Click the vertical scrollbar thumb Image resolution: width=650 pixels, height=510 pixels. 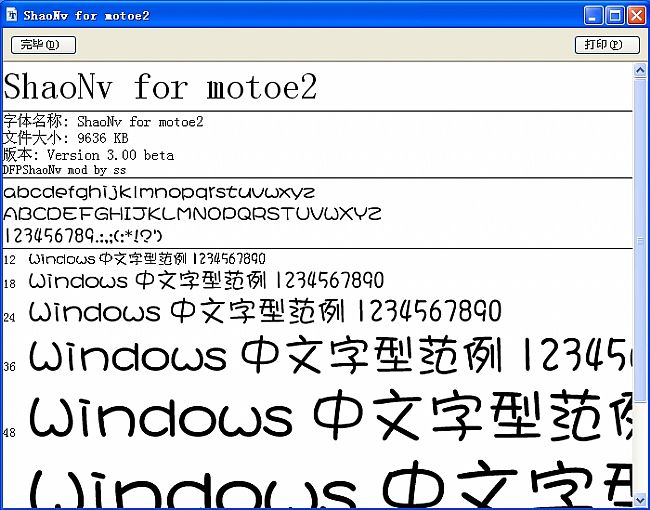[x=640, y=240]
